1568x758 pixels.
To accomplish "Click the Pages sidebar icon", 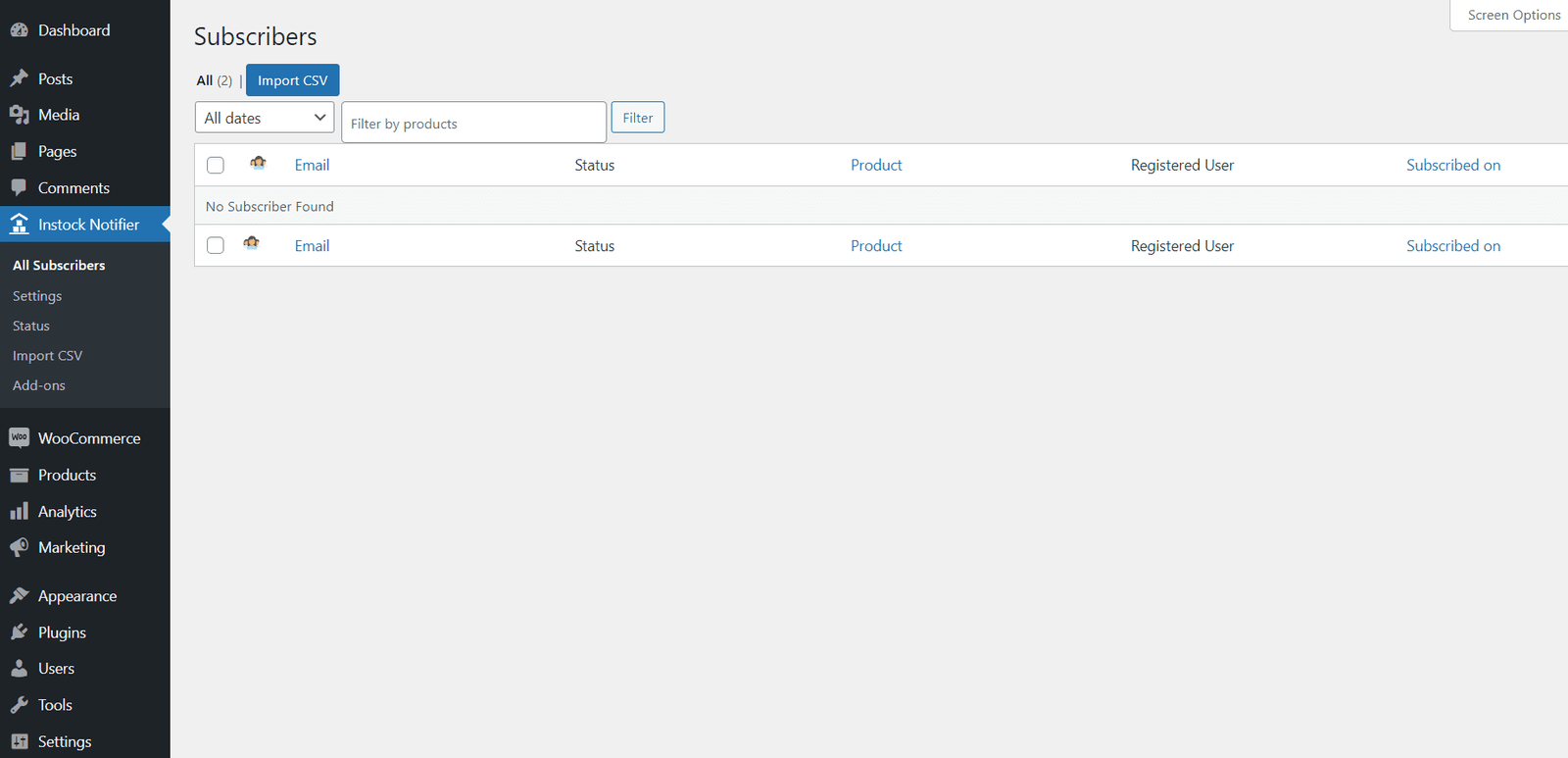I will 19,151.
